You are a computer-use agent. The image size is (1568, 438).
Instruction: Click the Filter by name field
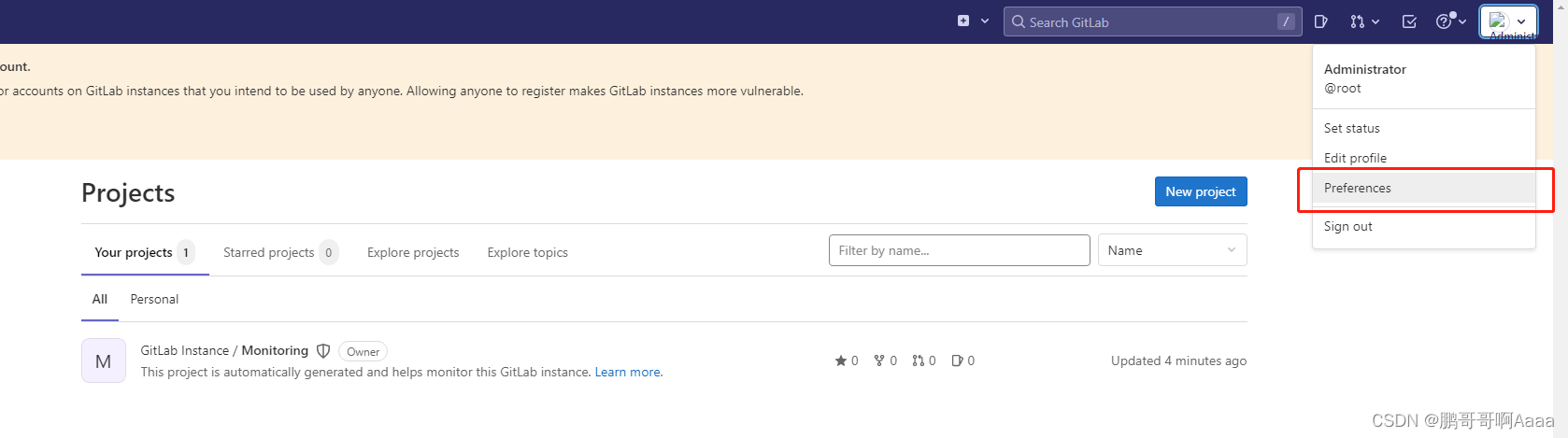coord(959,250)
